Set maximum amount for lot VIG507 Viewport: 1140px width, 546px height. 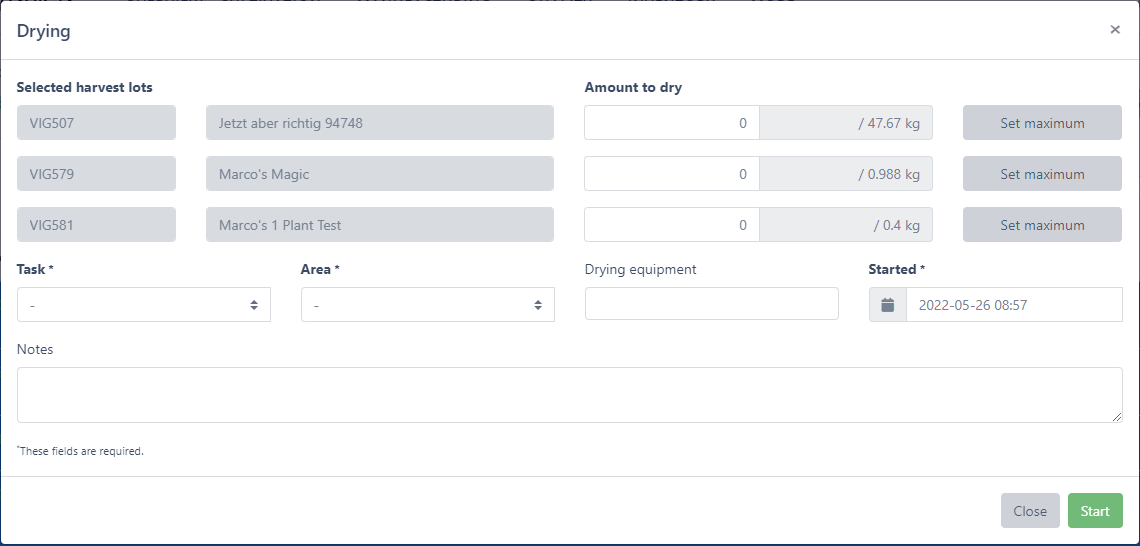coord(1042,123)
